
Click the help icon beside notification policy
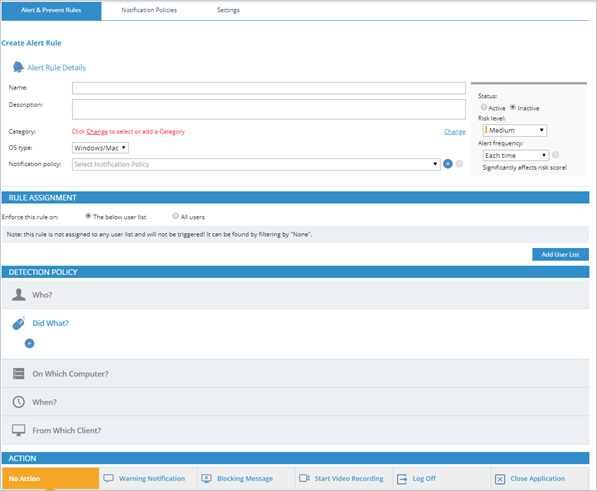(460, 164)
